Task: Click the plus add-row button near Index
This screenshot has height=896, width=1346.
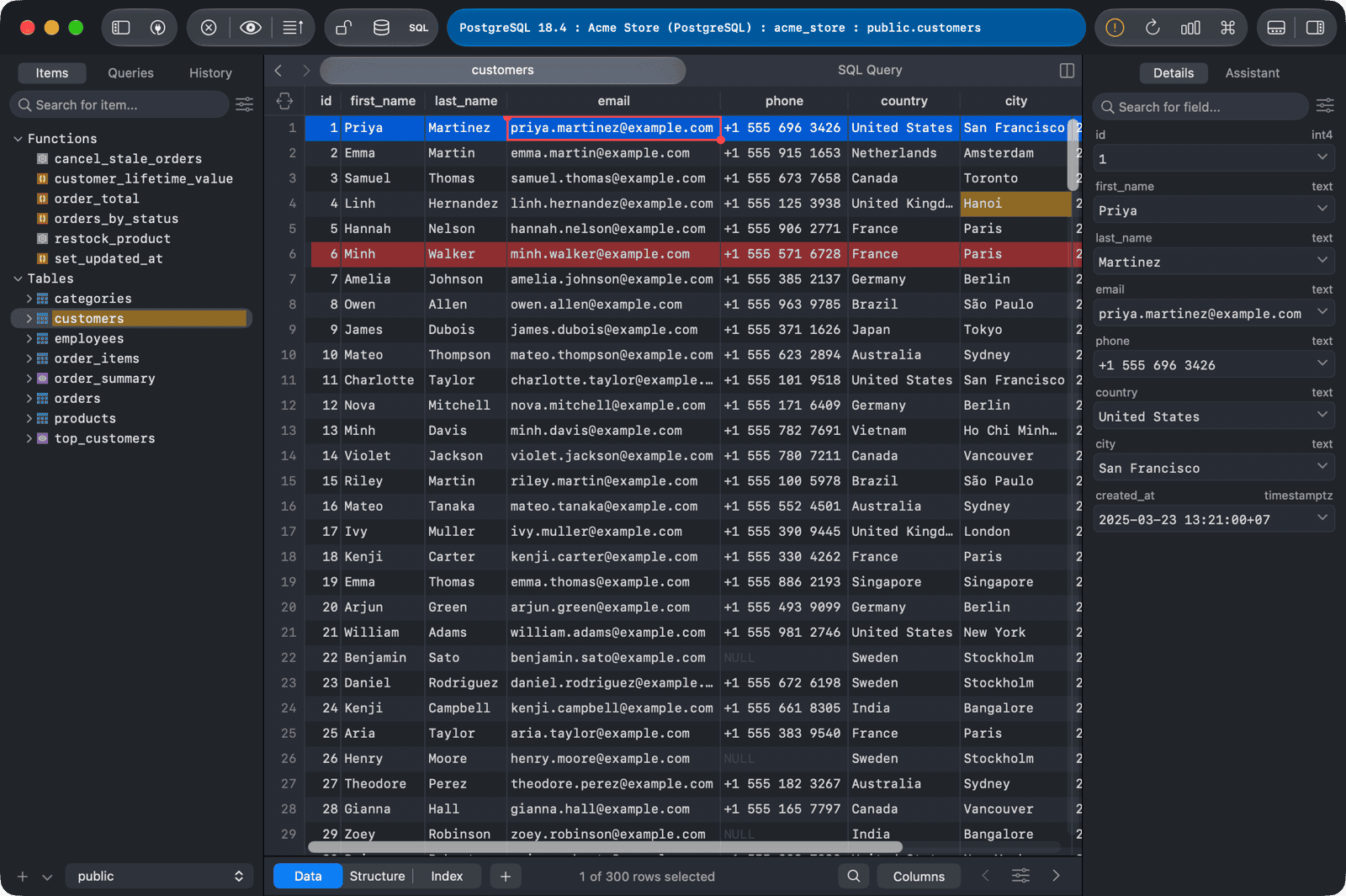Action: coord(505,876)
